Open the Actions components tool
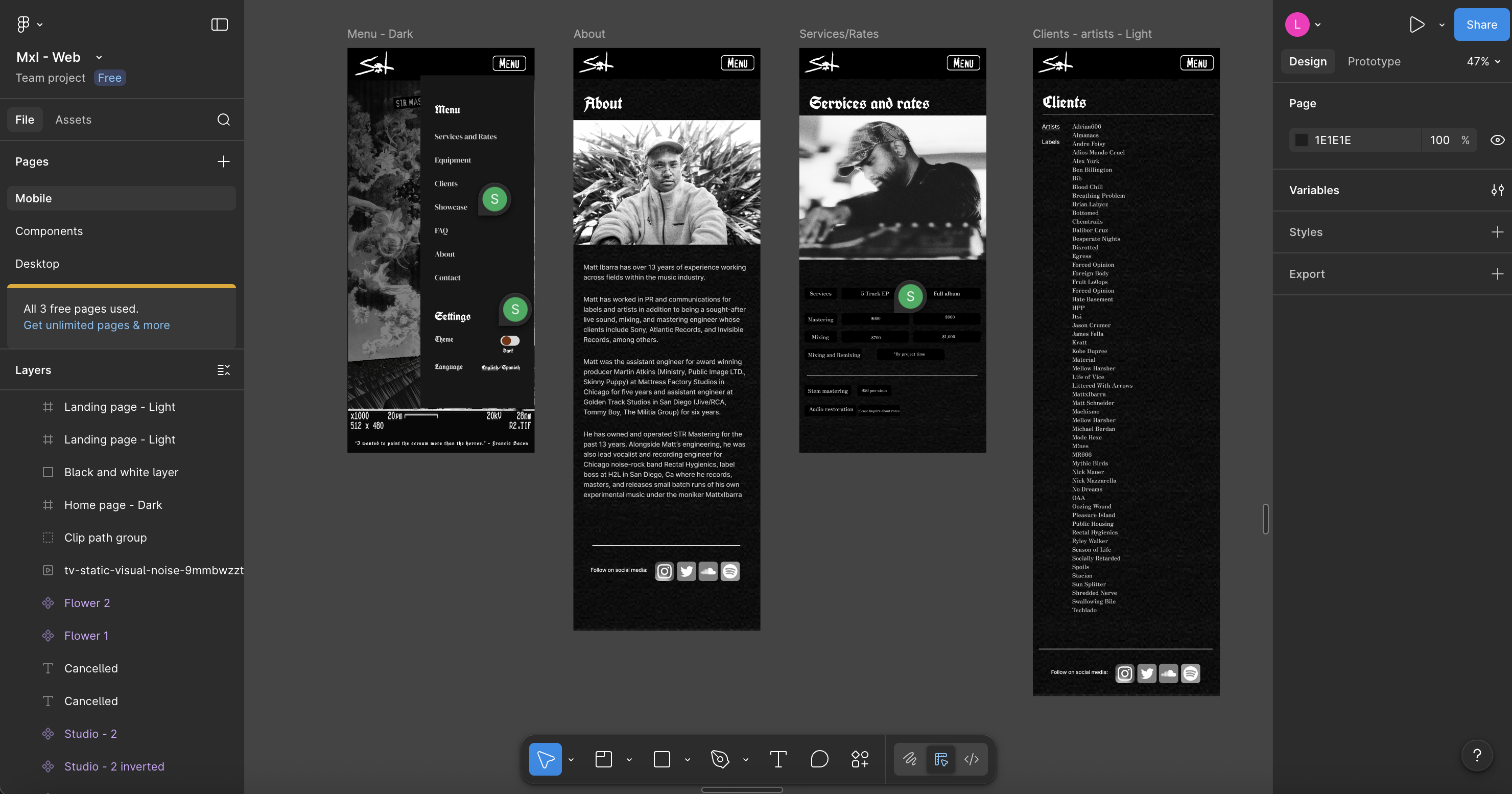 pyautogui.click(x=860, y=759)
